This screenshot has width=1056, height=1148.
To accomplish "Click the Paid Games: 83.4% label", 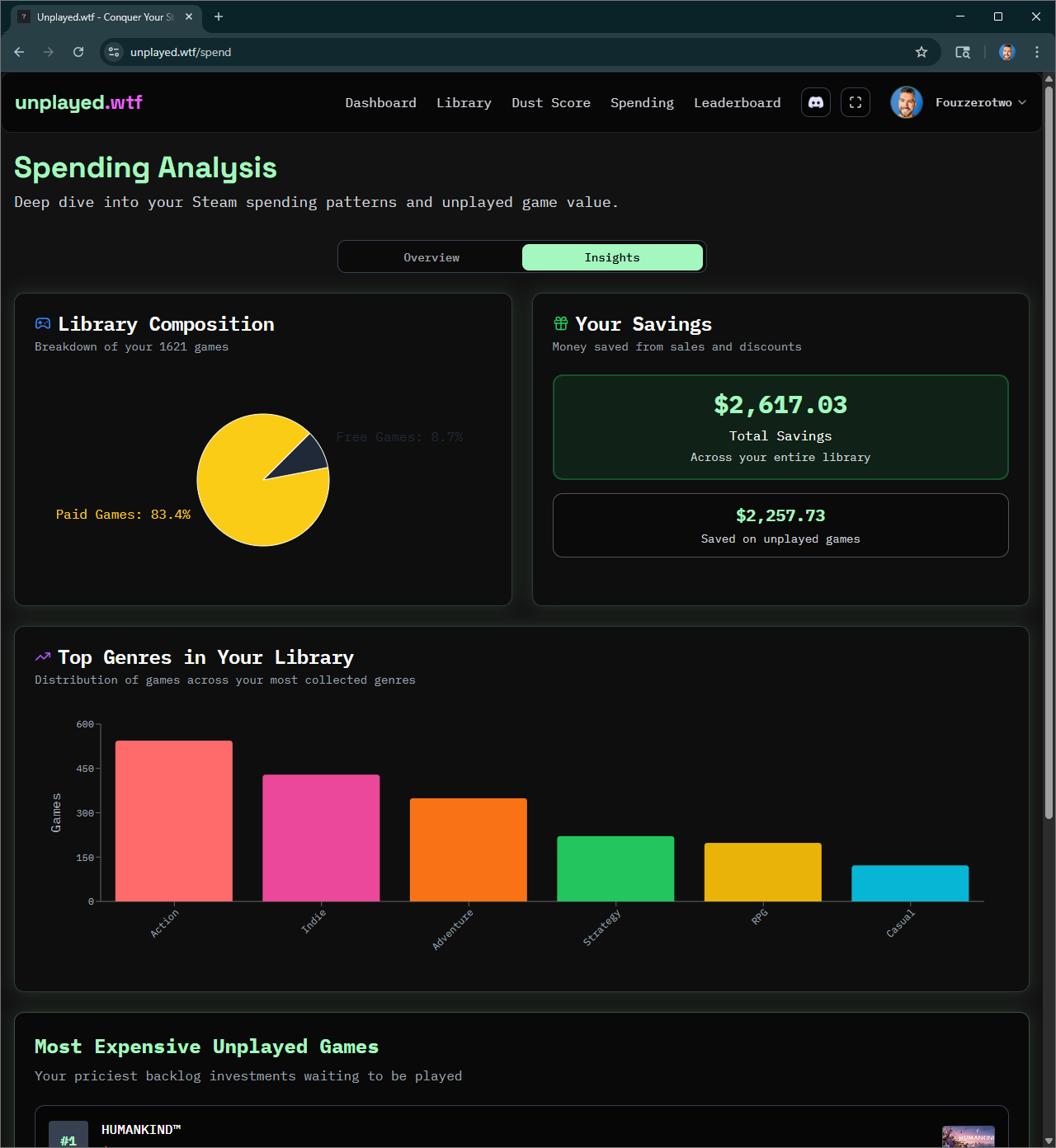I will click(x=123, y=515).
